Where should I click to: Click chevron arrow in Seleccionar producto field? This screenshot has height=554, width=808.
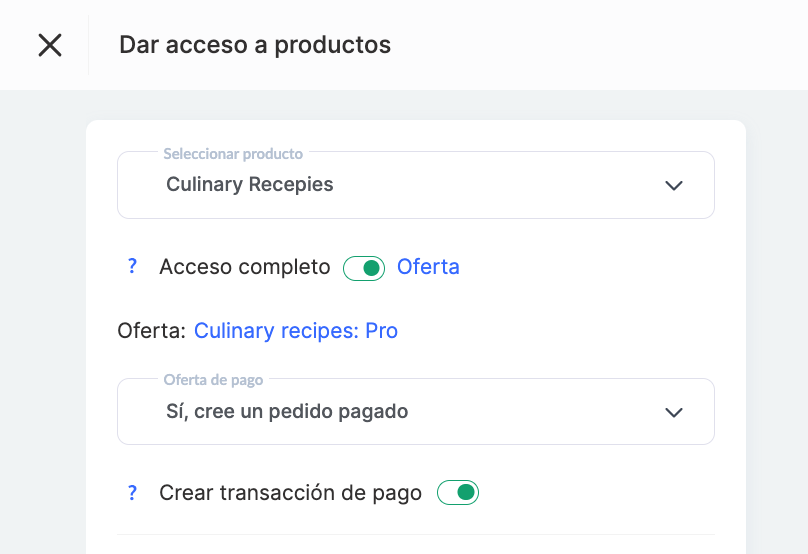pos(674,185)
